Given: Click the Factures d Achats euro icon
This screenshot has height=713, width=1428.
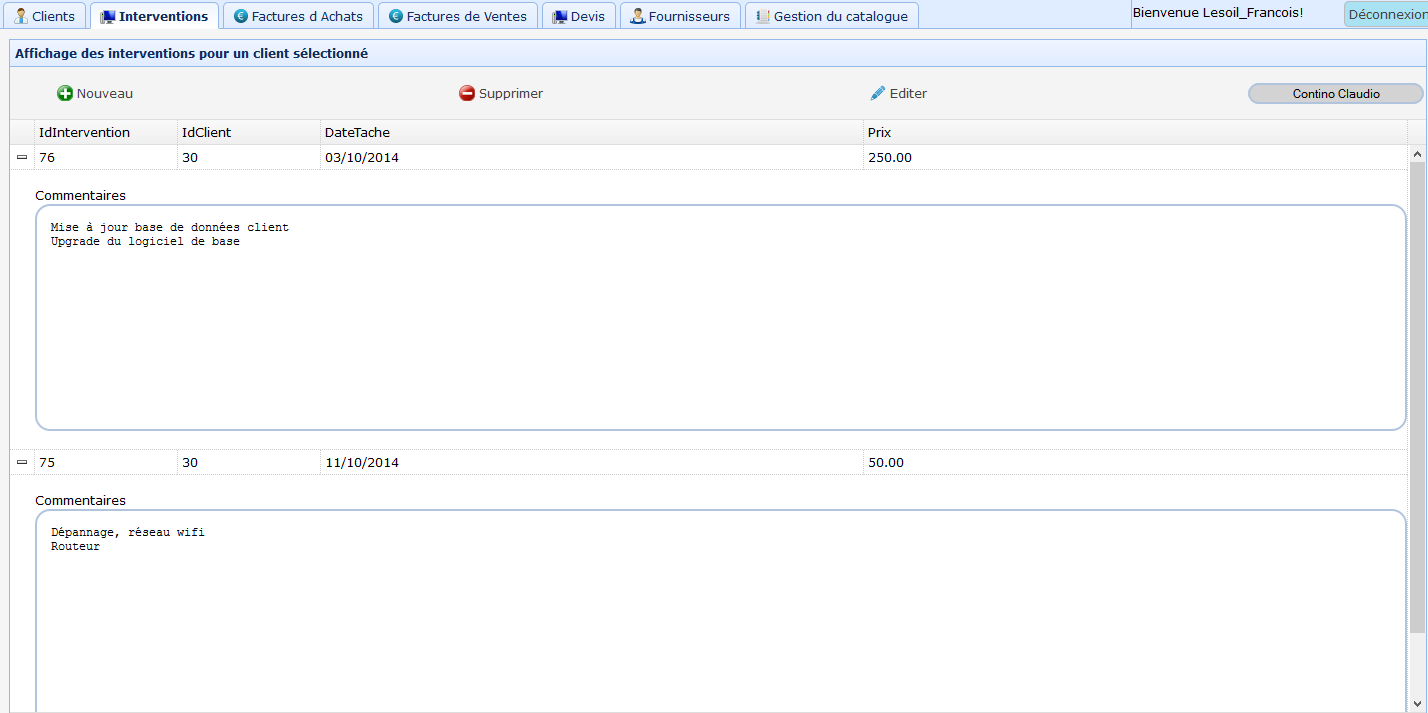Looking at the screenshot, I should pyautogui.click(x=240, y=16).
